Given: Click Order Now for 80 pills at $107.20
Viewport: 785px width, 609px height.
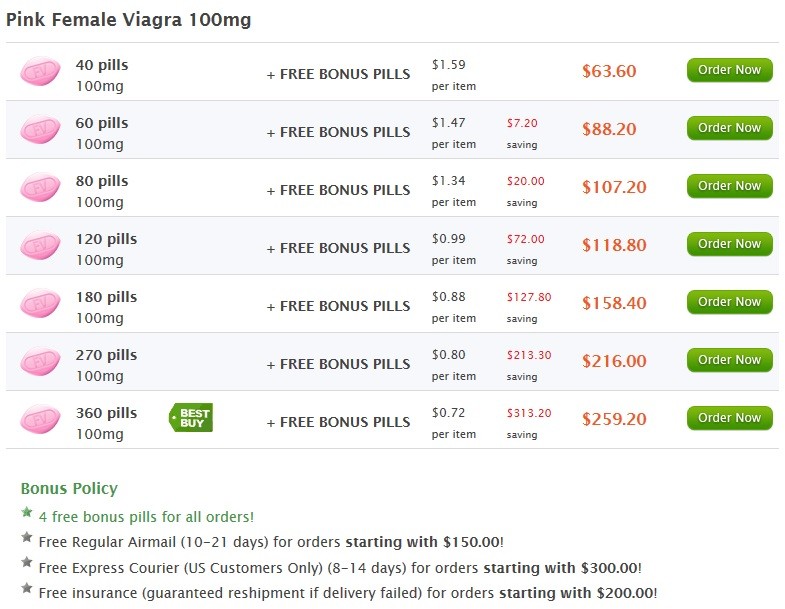Looking at the screenshot, I should [x=729, y=186].
